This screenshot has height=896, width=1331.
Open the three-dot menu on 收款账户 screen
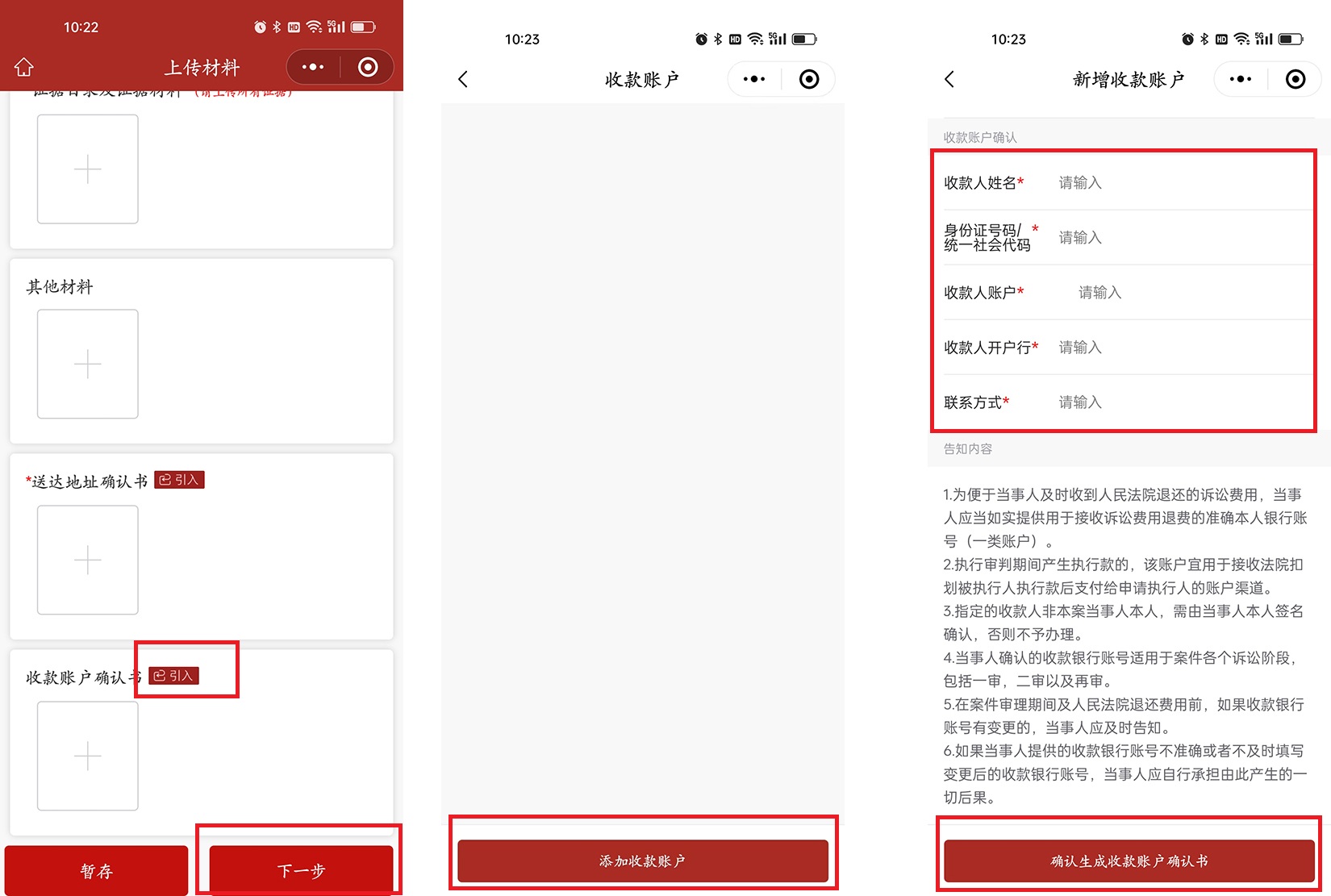[x=754, y=79]
